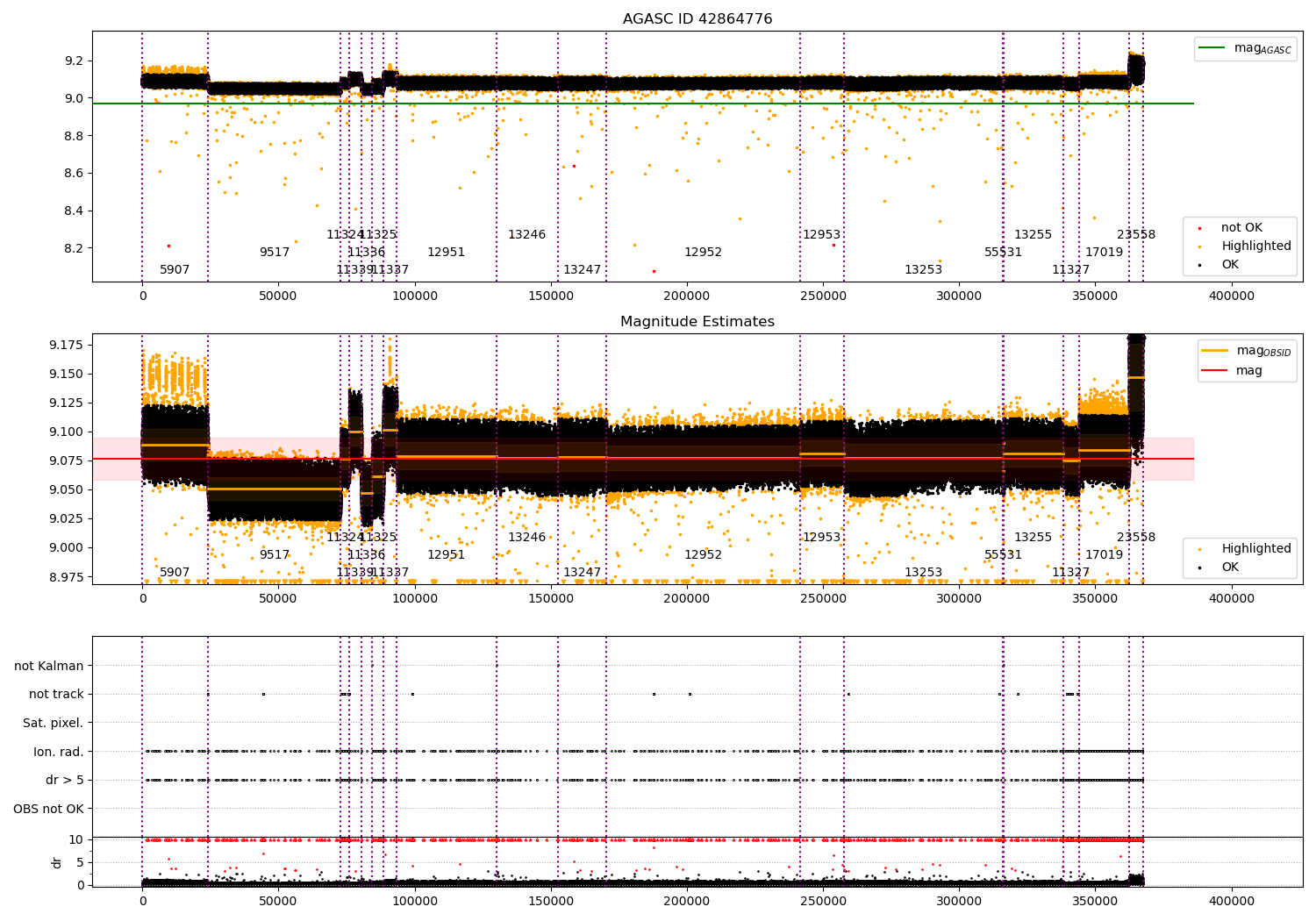
Task: Click the rotated 'dr' y-axis label
Action: point(57,862)
